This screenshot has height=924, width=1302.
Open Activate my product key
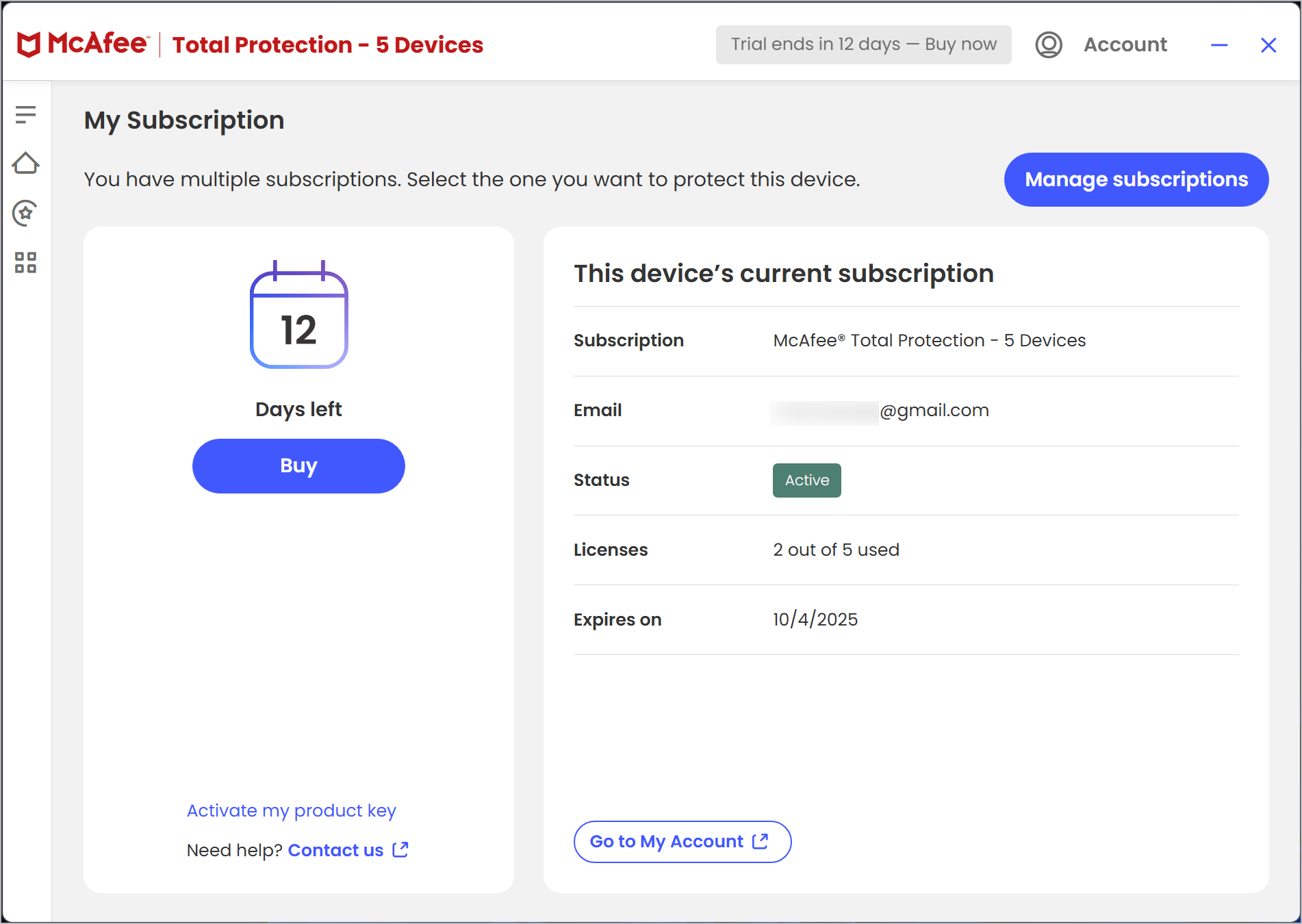(291, 810)
